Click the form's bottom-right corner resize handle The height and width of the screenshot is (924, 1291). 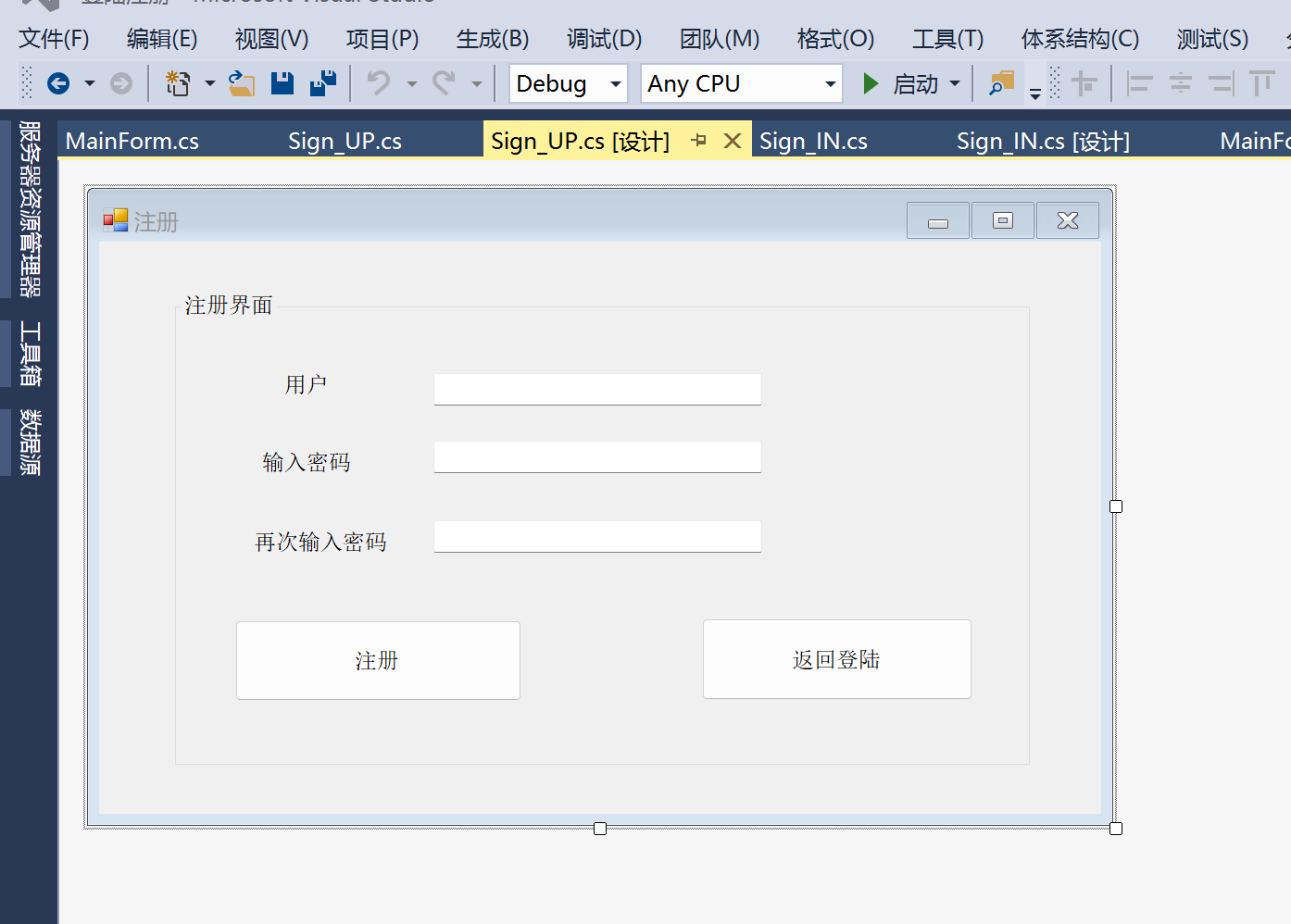coord(1116,829)
